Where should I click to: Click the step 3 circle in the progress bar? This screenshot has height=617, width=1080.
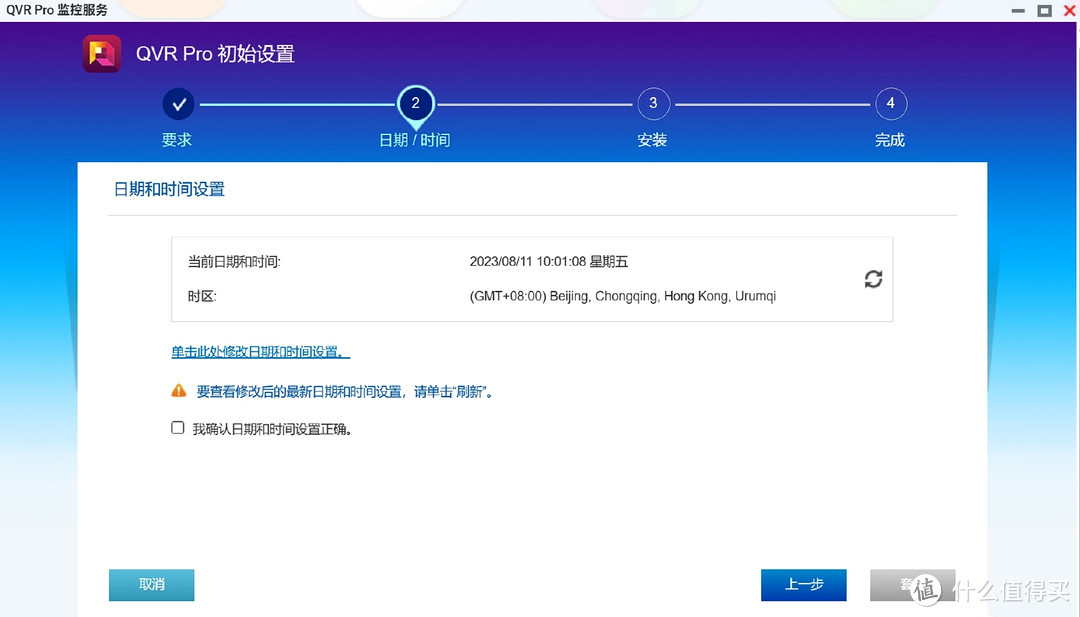[x=653, y=103]
